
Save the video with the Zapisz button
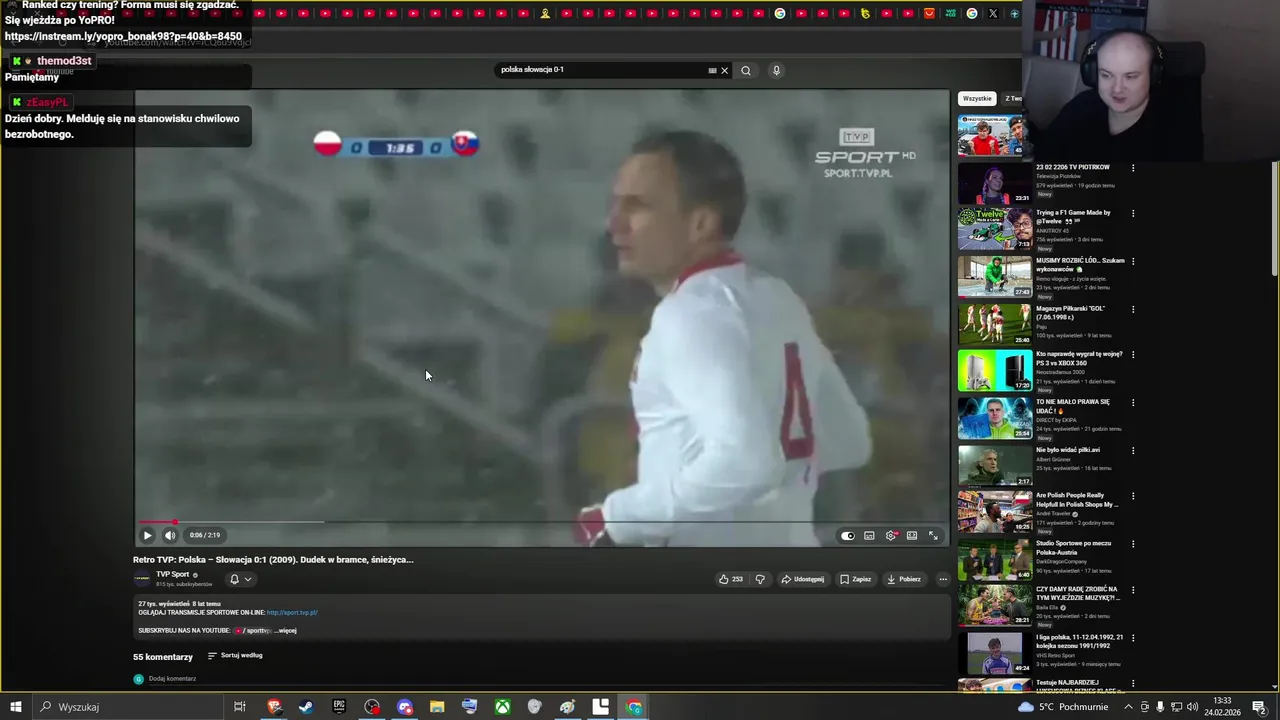pos(856,579)
